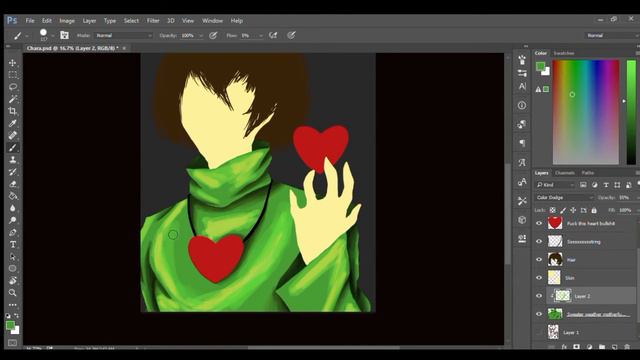640x360 pixels.
Task: Click the color field spectrum in Color panel
Action: pyautogui.click(x=586, y=112)
